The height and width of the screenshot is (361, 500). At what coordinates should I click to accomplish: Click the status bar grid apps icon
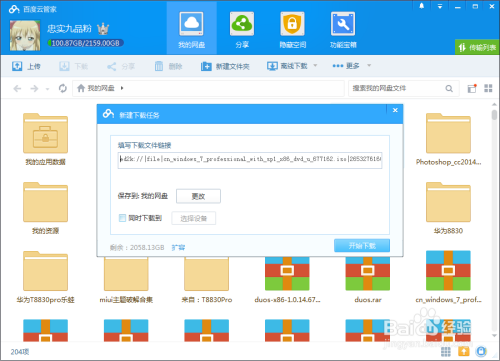pos(446,351)
